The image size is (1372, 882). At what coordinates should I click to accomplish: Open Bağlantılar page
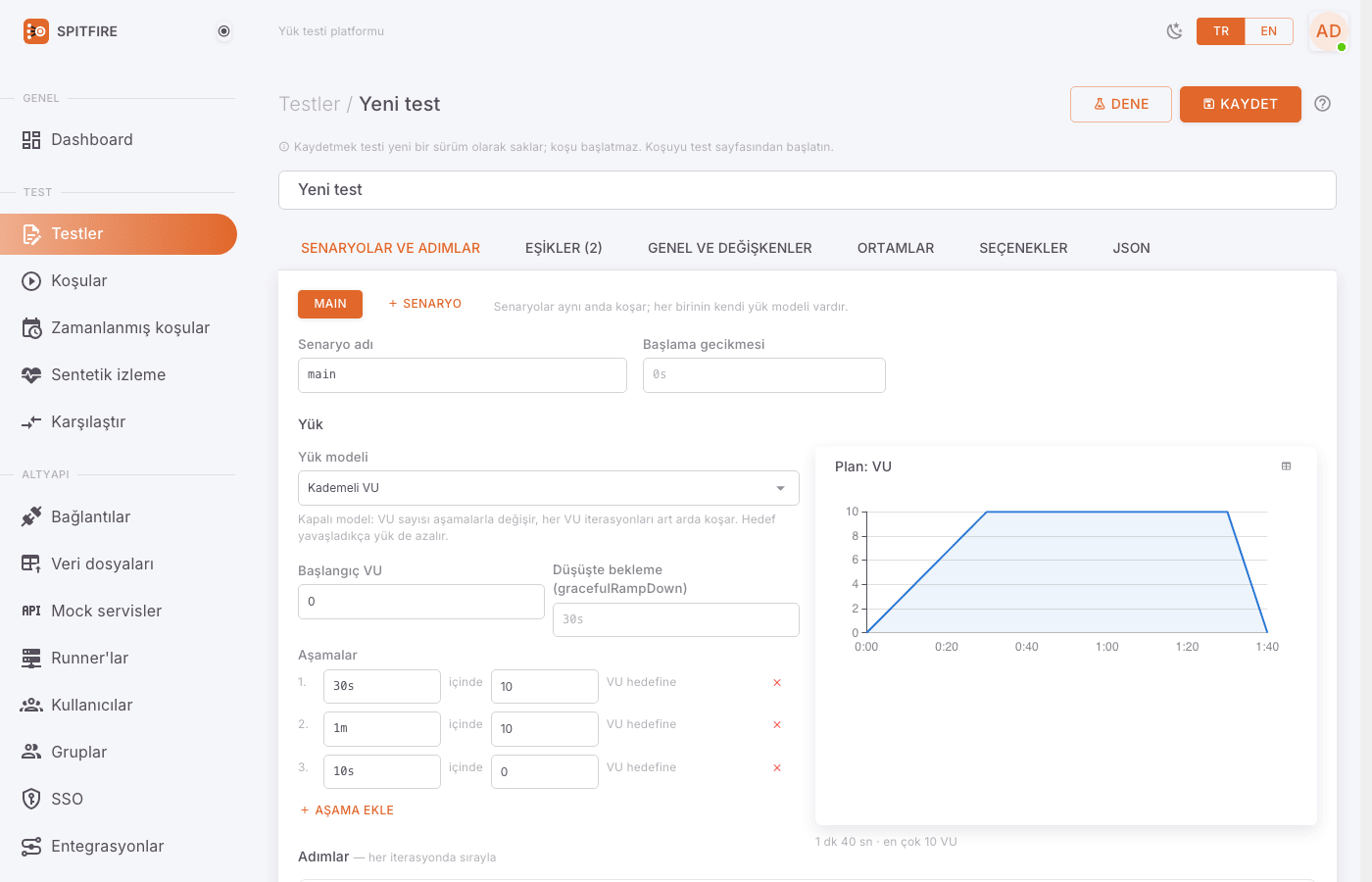point(119,517)
